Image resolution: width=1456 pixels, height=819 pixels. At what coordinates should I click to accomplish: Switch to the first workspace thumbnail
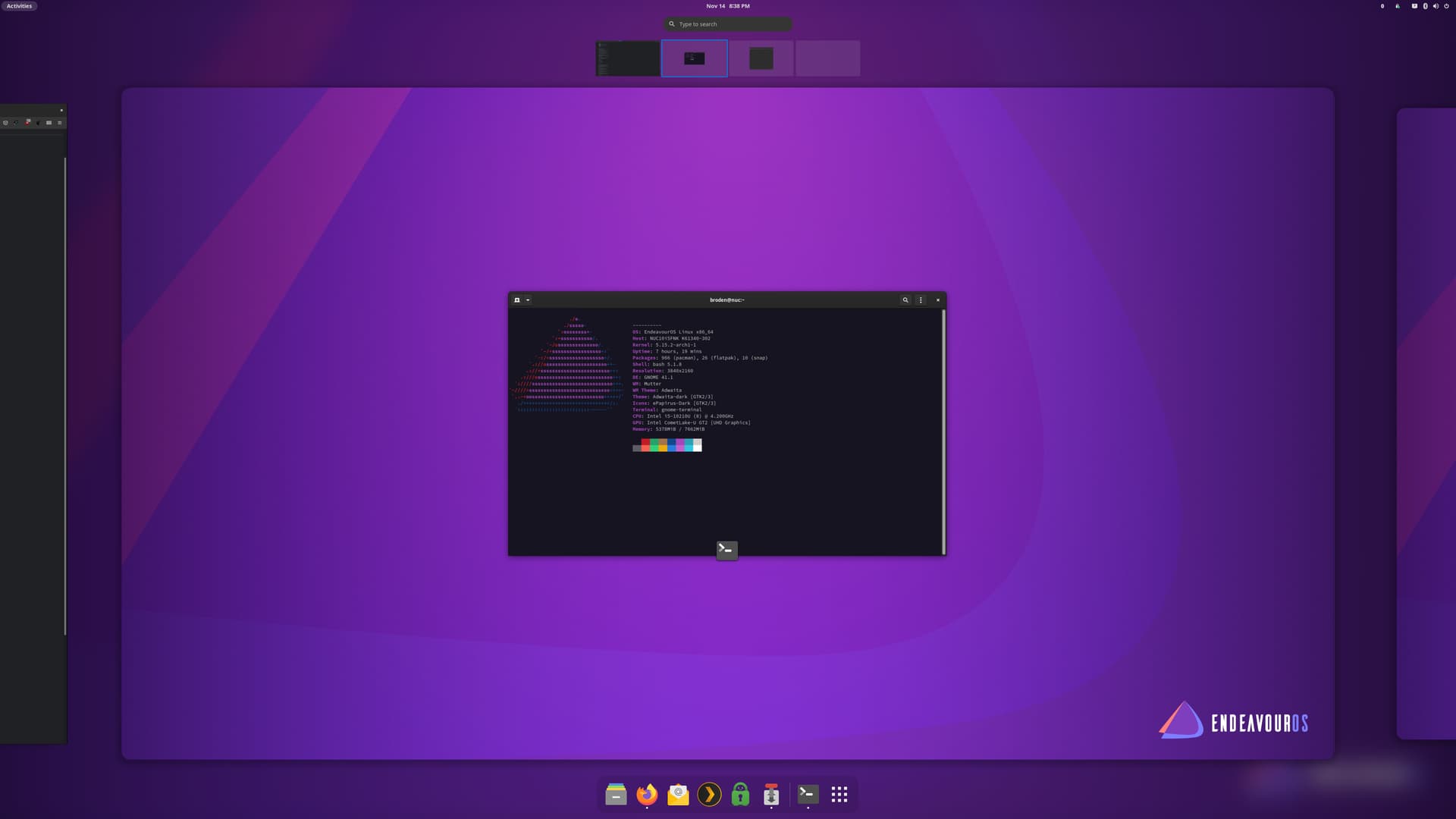point(628,58)
